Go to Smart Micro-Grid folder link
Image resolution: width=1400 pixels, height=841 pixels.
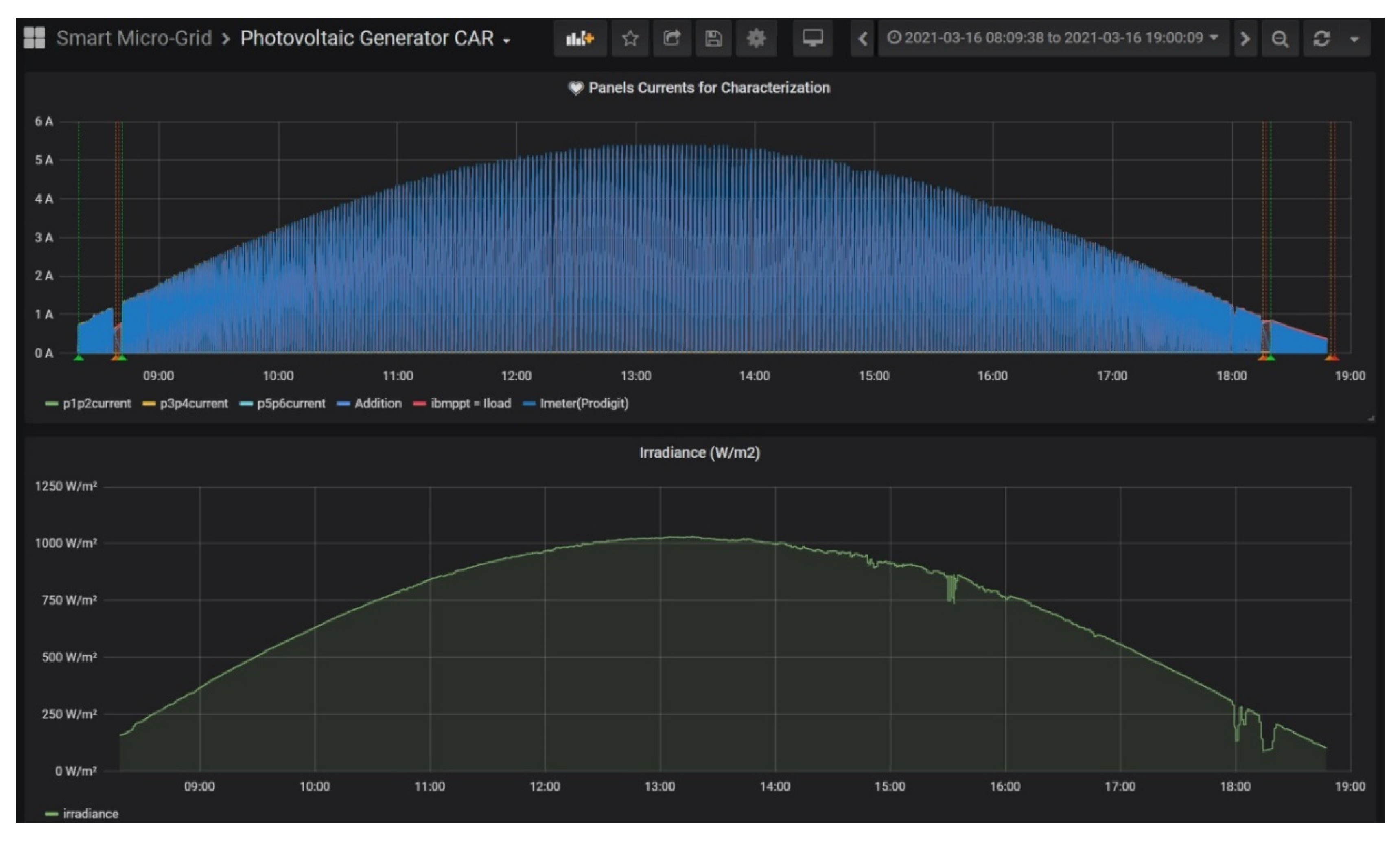(x=134, y=39)
